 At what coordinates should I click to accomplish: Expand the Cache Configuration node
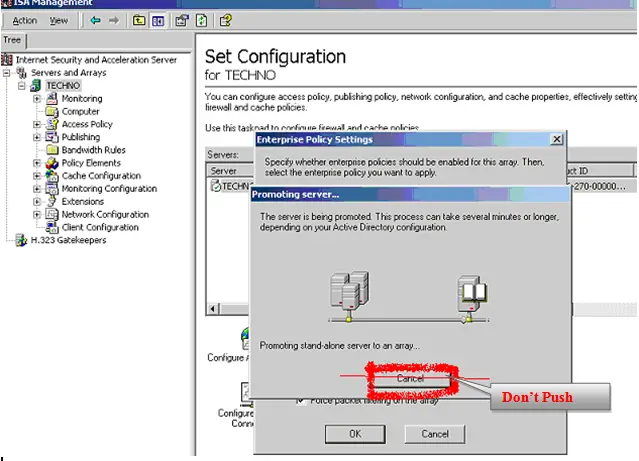coord(37,176)
